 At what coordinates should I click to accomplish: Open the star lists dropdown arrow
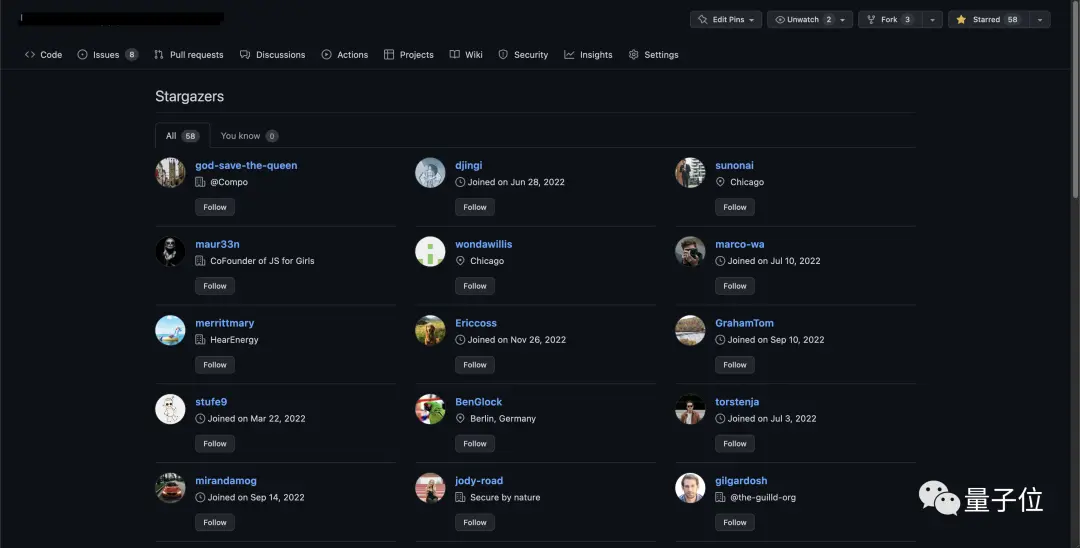1040,20
